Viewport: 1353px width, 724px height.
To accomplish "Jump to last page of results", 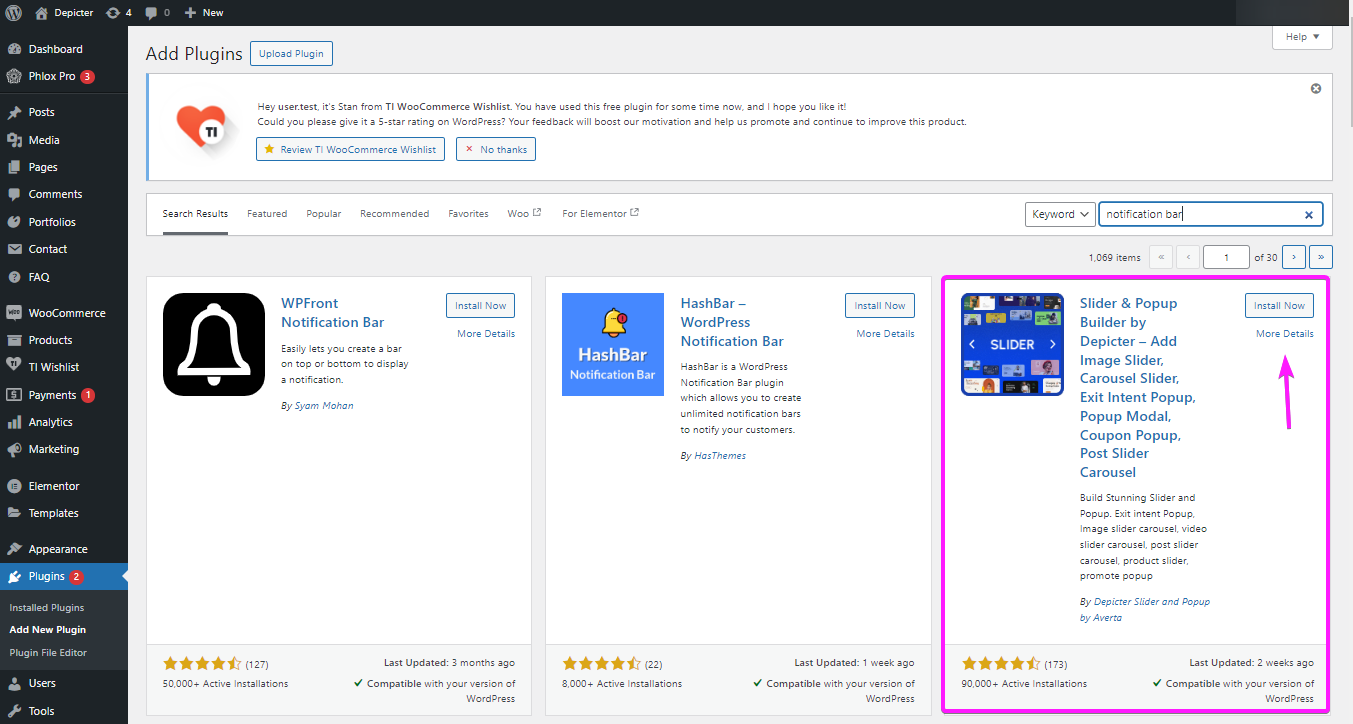I will (x=1321, y=257).
